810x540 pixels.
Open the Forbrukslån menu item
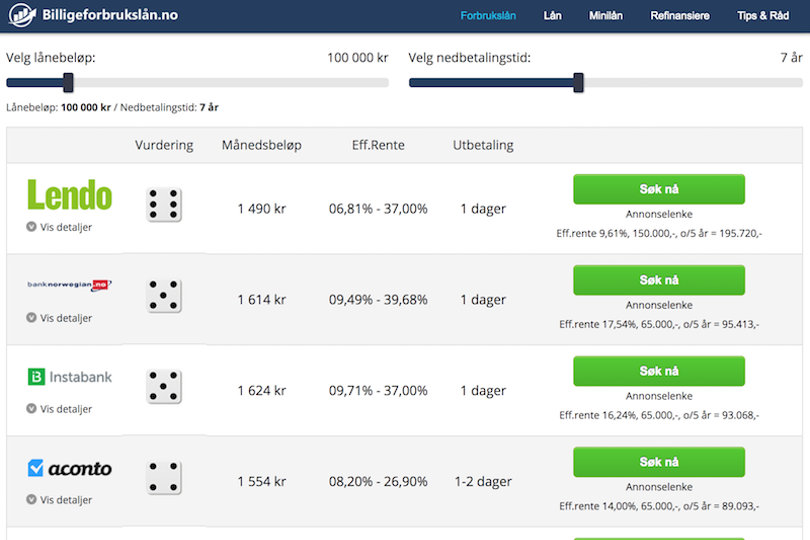click(488, 16)
